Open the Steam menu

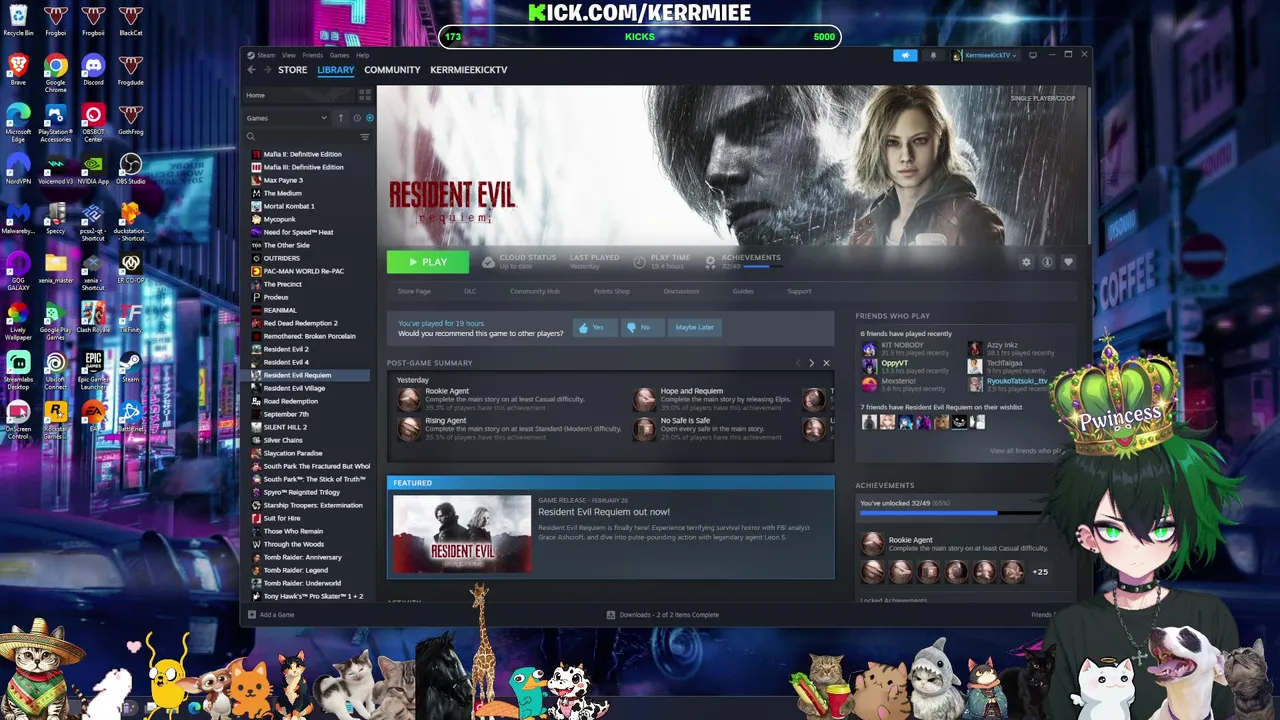(x=264, y=55)
